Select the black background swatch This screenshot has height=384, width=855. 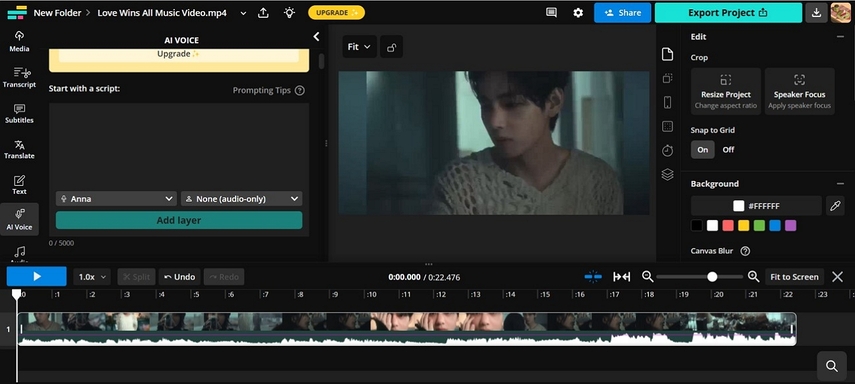coord(696,225)
